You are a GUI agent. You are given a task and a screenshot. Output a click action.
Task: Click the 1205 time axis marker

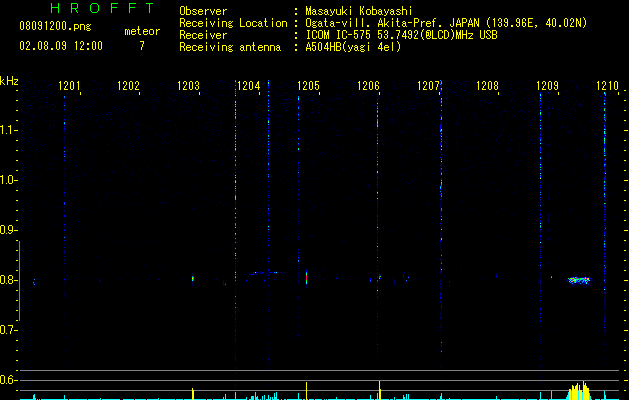tap(308, 86)
